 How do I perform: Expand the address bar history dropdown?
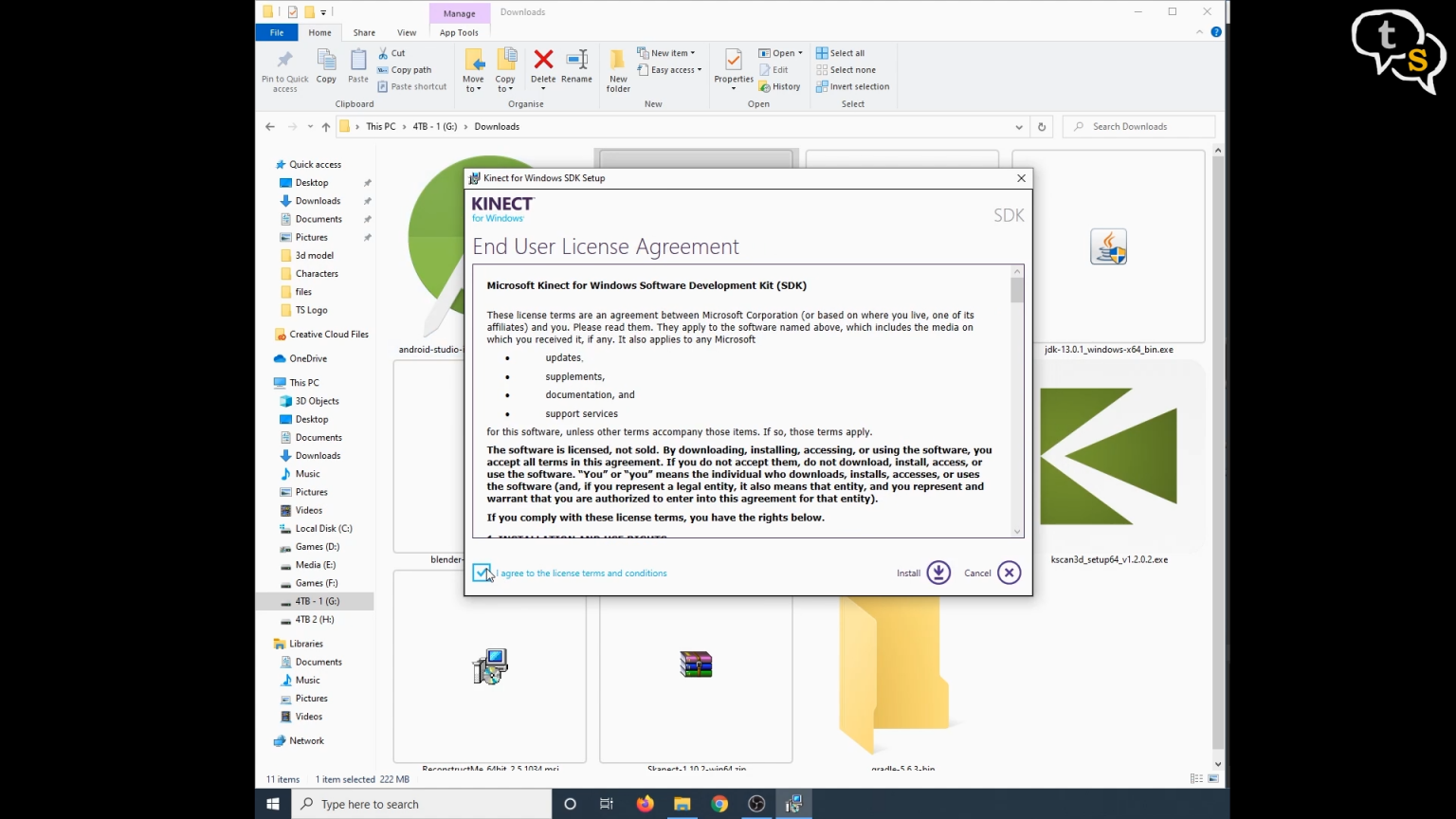(1019, 126)
